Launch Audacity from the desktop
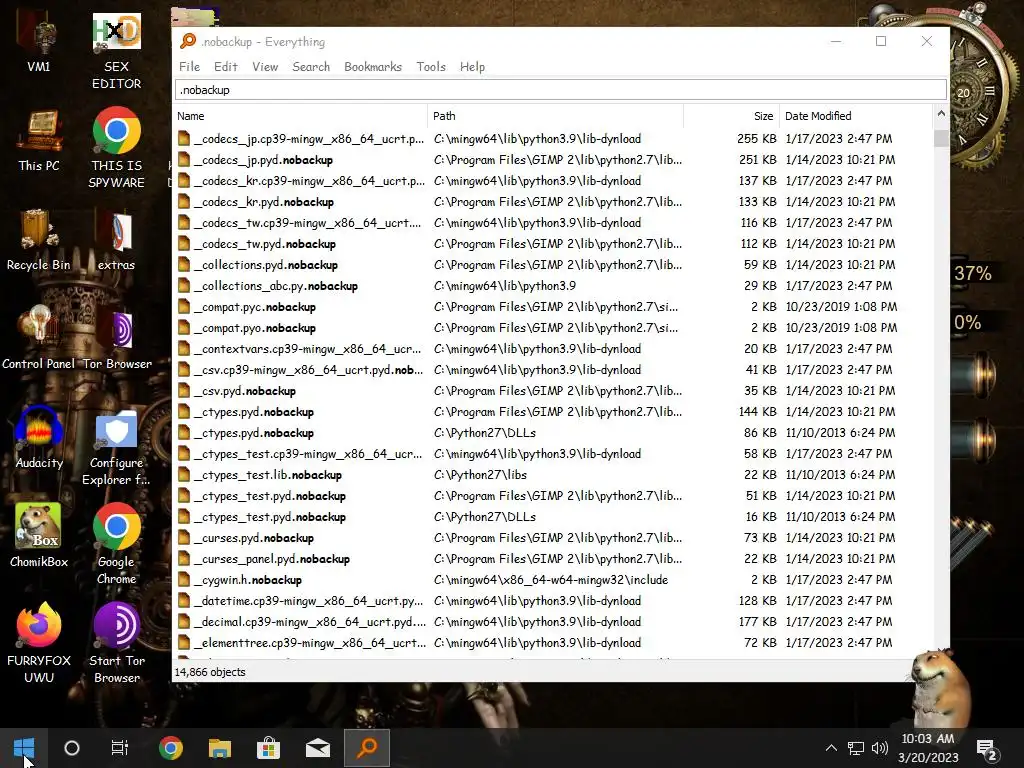The height and width of the screenshot is (768, 1024). (39, 438)
